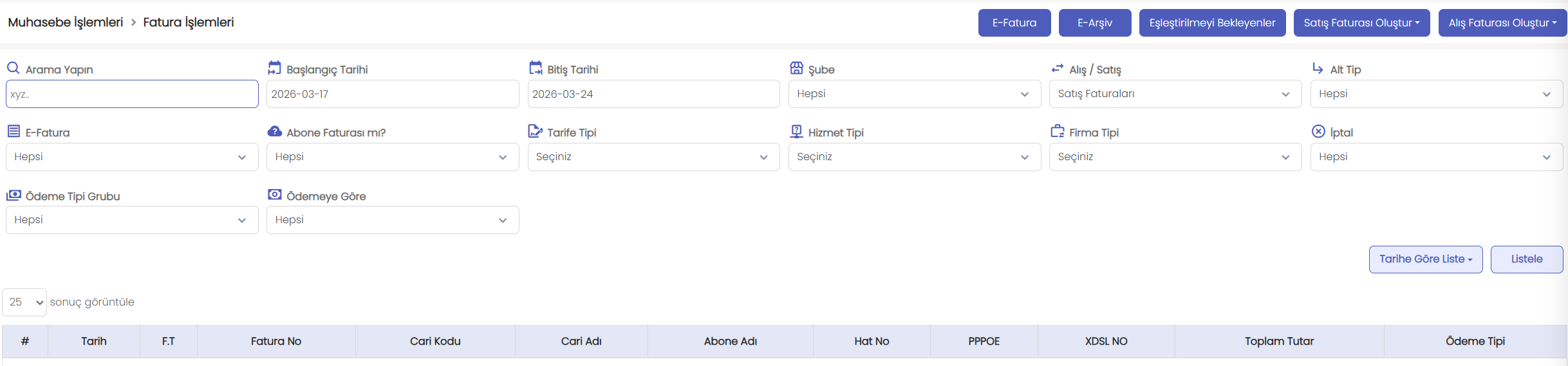This screenshot has height=366, width=1568.
Task: Click the circled X icon beside İptal
Action: coord(1318,131)
